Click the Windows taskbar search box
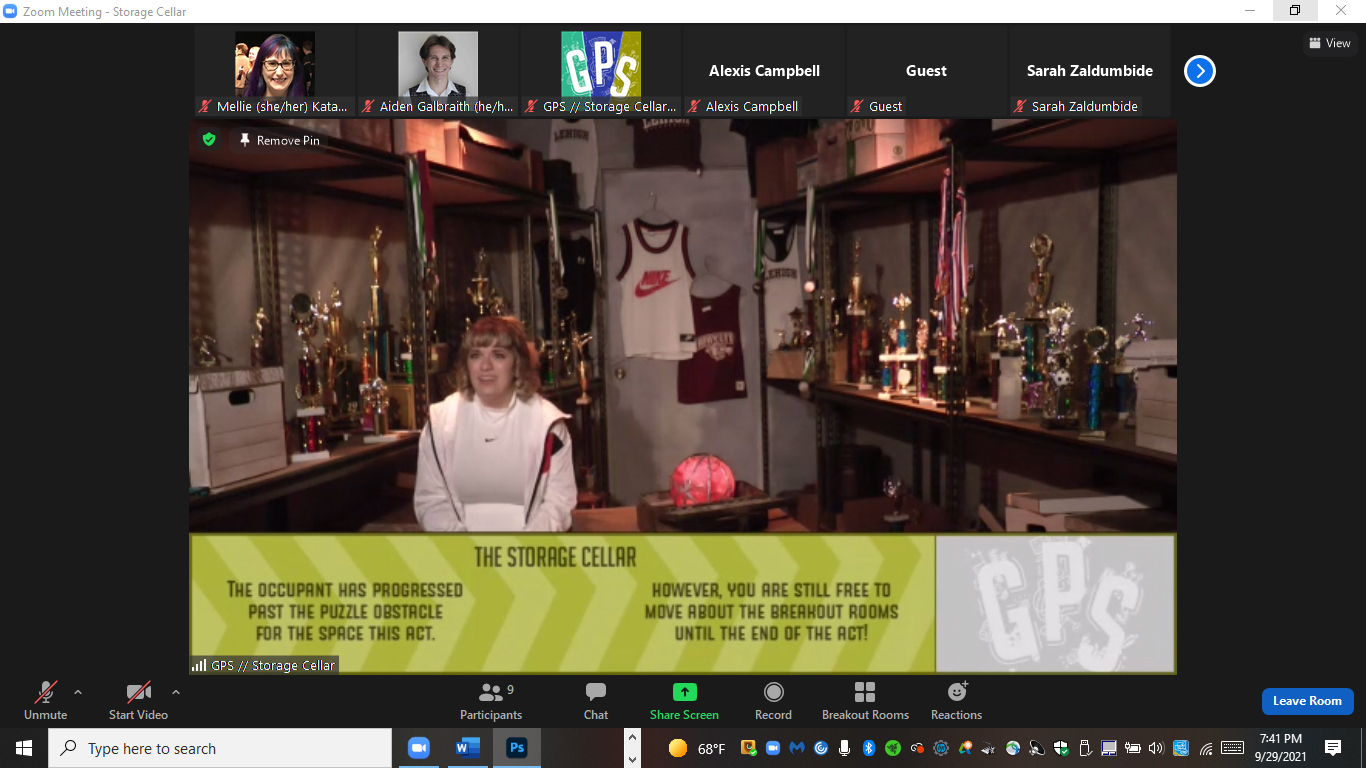The height and width of the screenshot is (768, 1366). click(220, 748)
